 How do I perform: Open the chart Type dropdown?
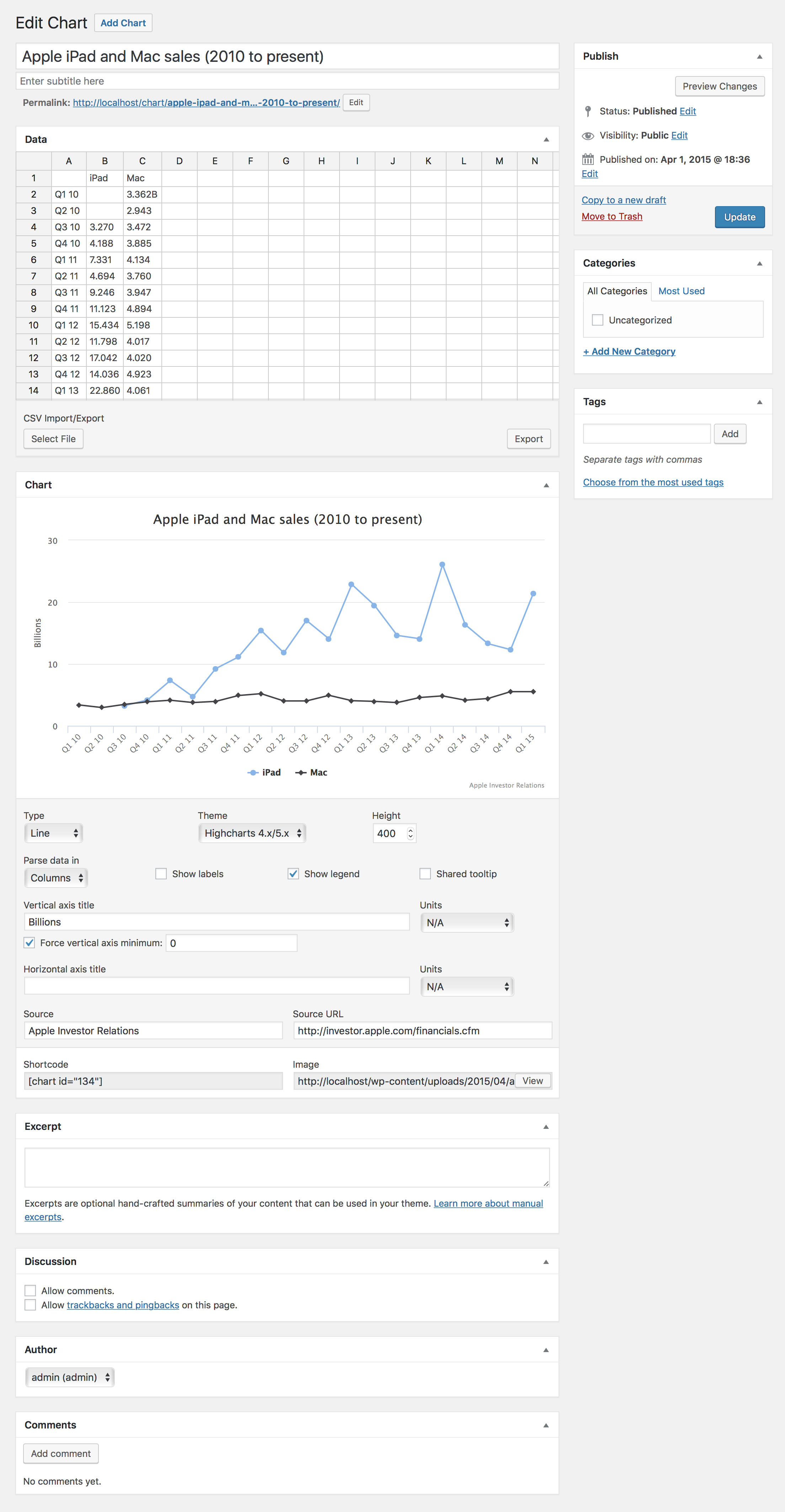(53, 833)
